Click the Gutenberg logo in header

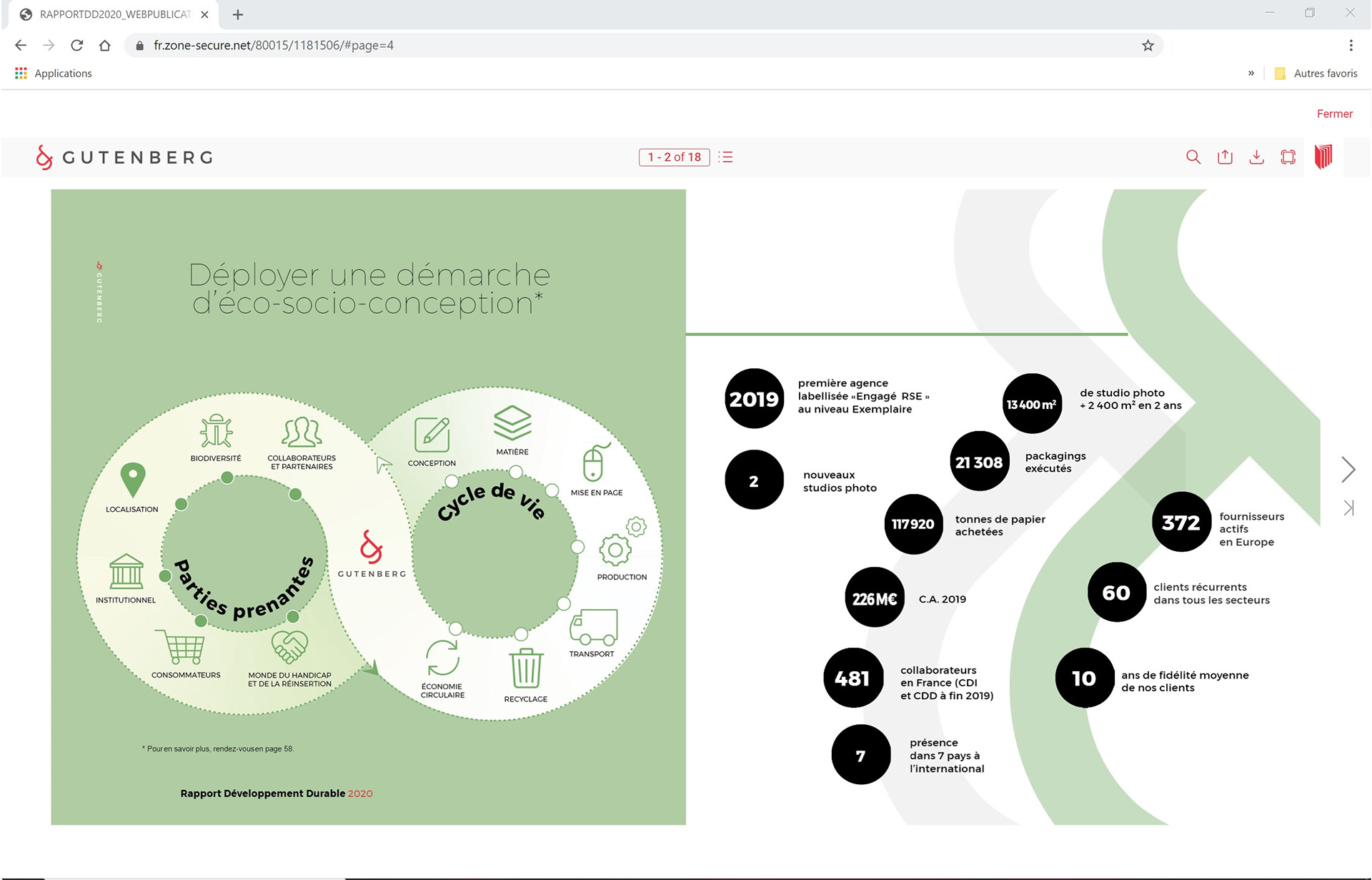pos(124,157)
